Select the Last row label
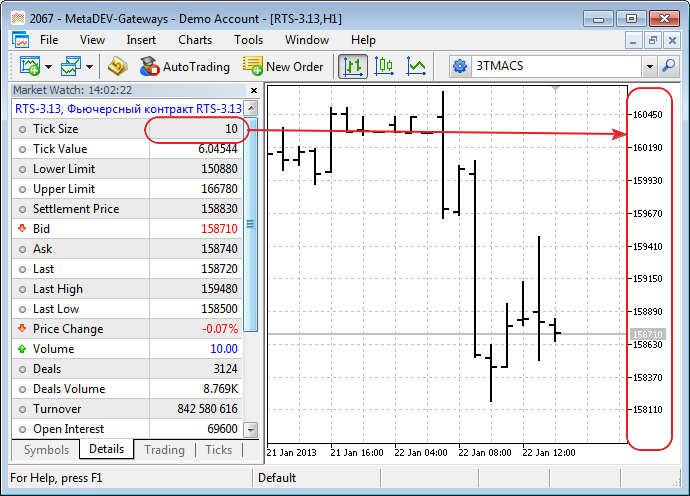The image size is (690, 496). (x=44, y=269)
